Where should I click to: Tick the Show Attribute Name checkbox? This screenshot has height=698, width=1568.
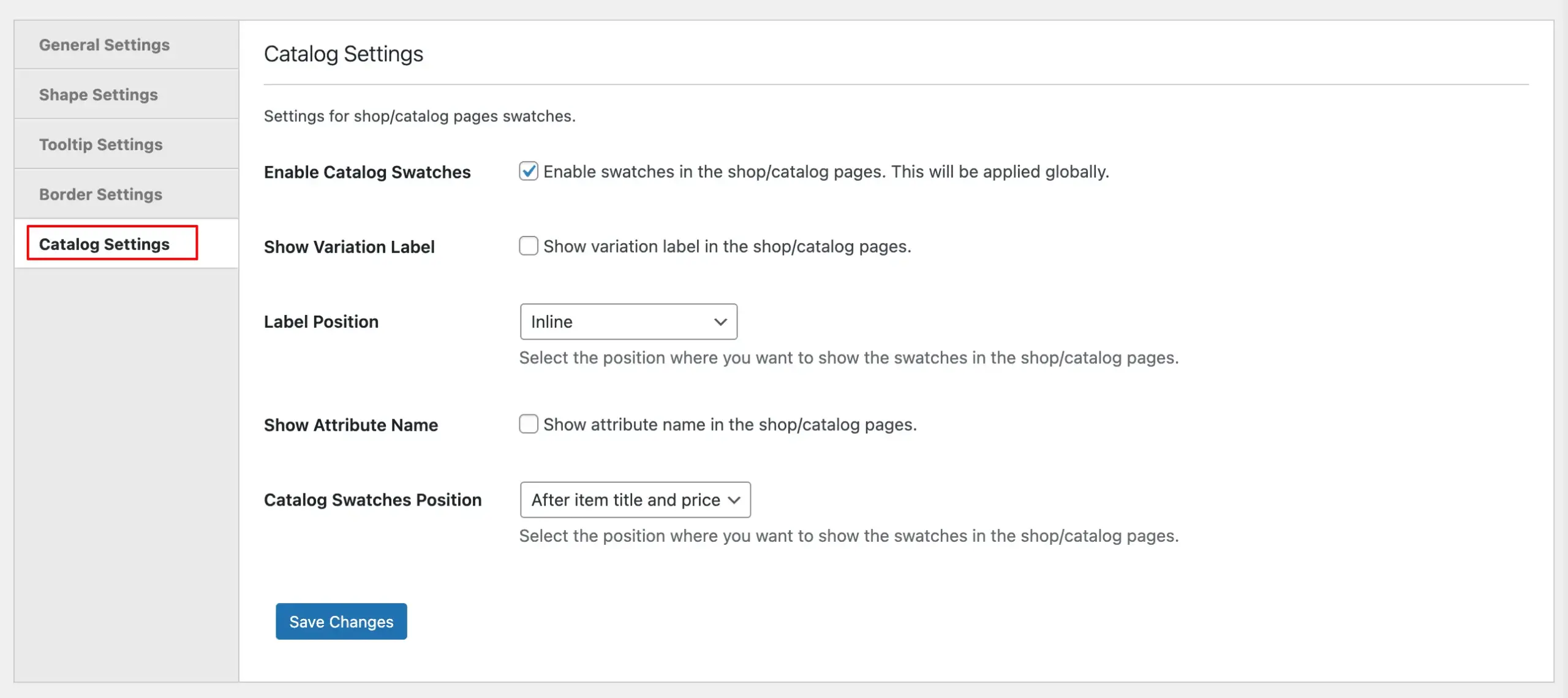pos(528,424)
